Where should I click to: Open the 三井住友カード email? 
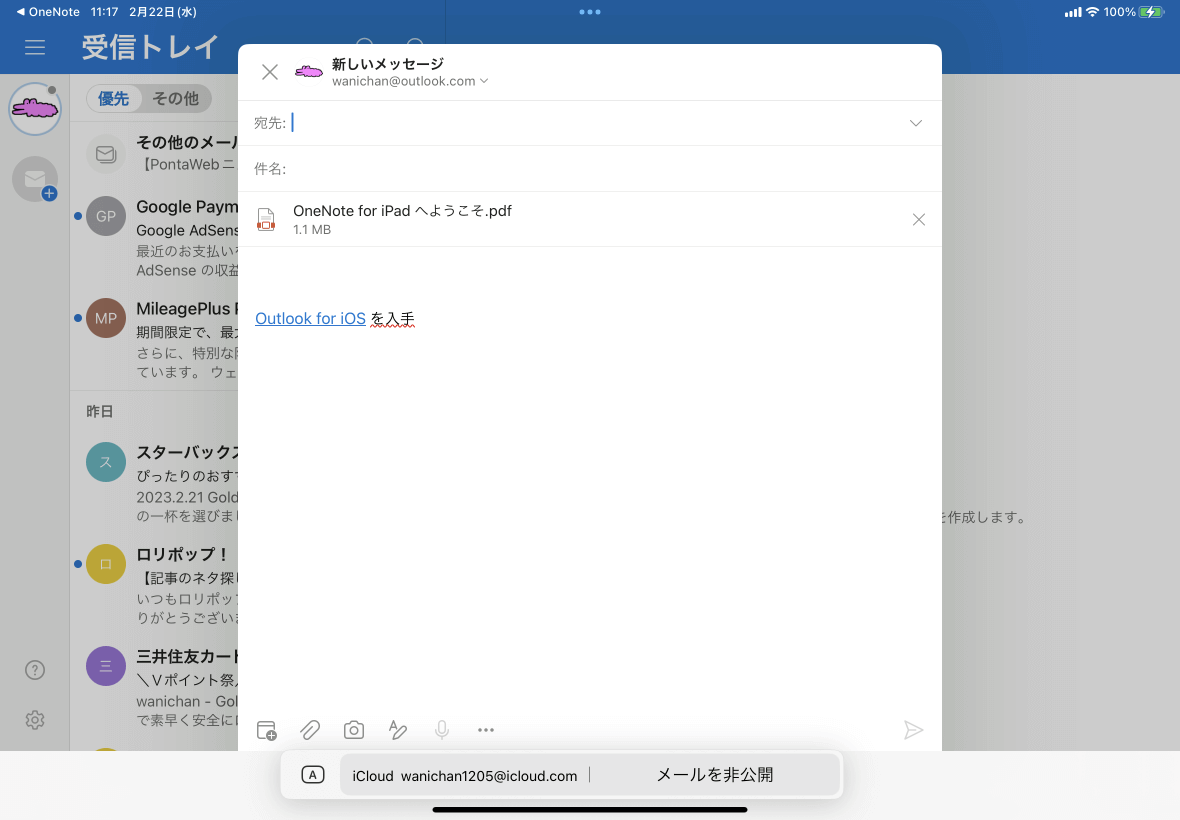[x=154, y=687]
